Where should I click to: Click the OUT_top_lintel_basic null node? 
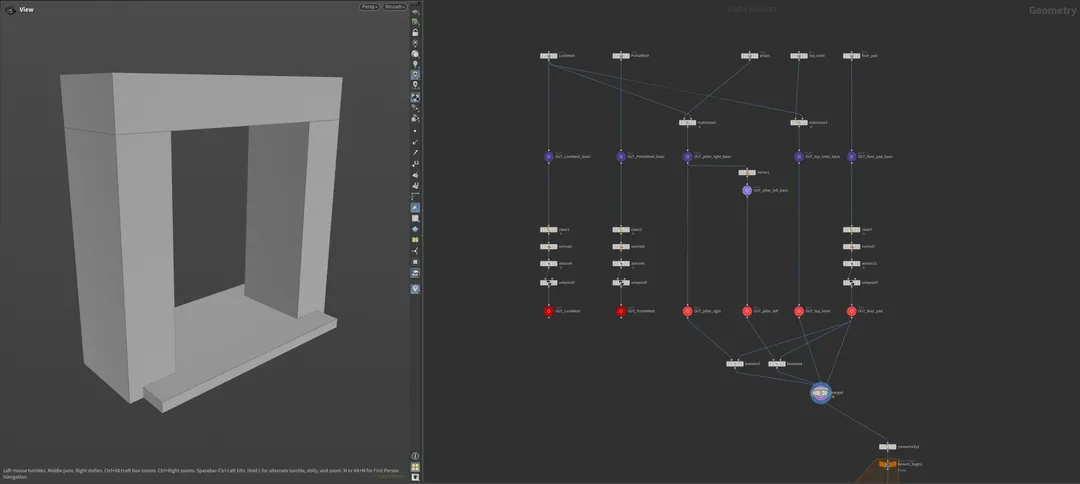click(x=799, y=156)
